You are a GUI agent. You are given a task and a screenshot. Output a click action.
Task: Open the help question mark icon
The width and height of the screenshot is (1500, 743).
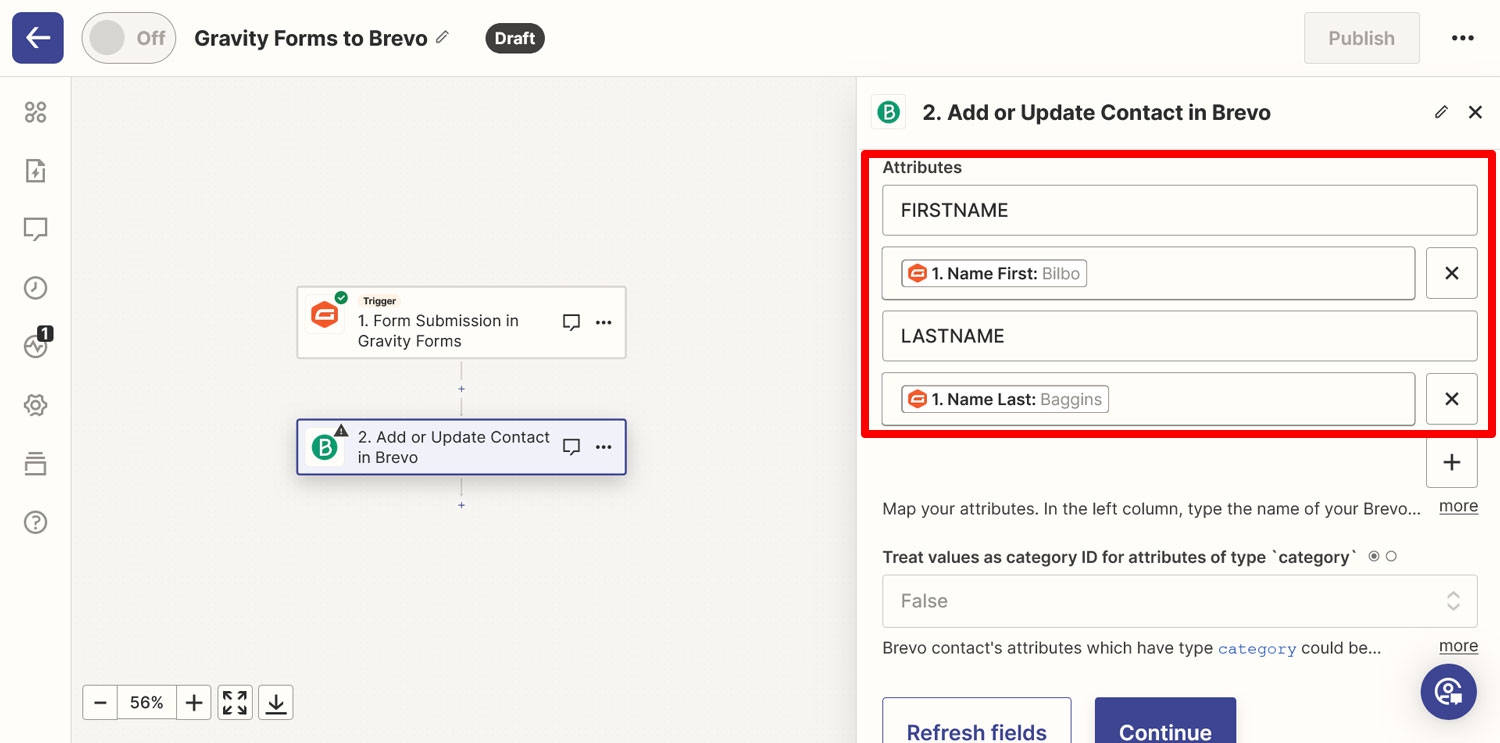tap(36, 522)
